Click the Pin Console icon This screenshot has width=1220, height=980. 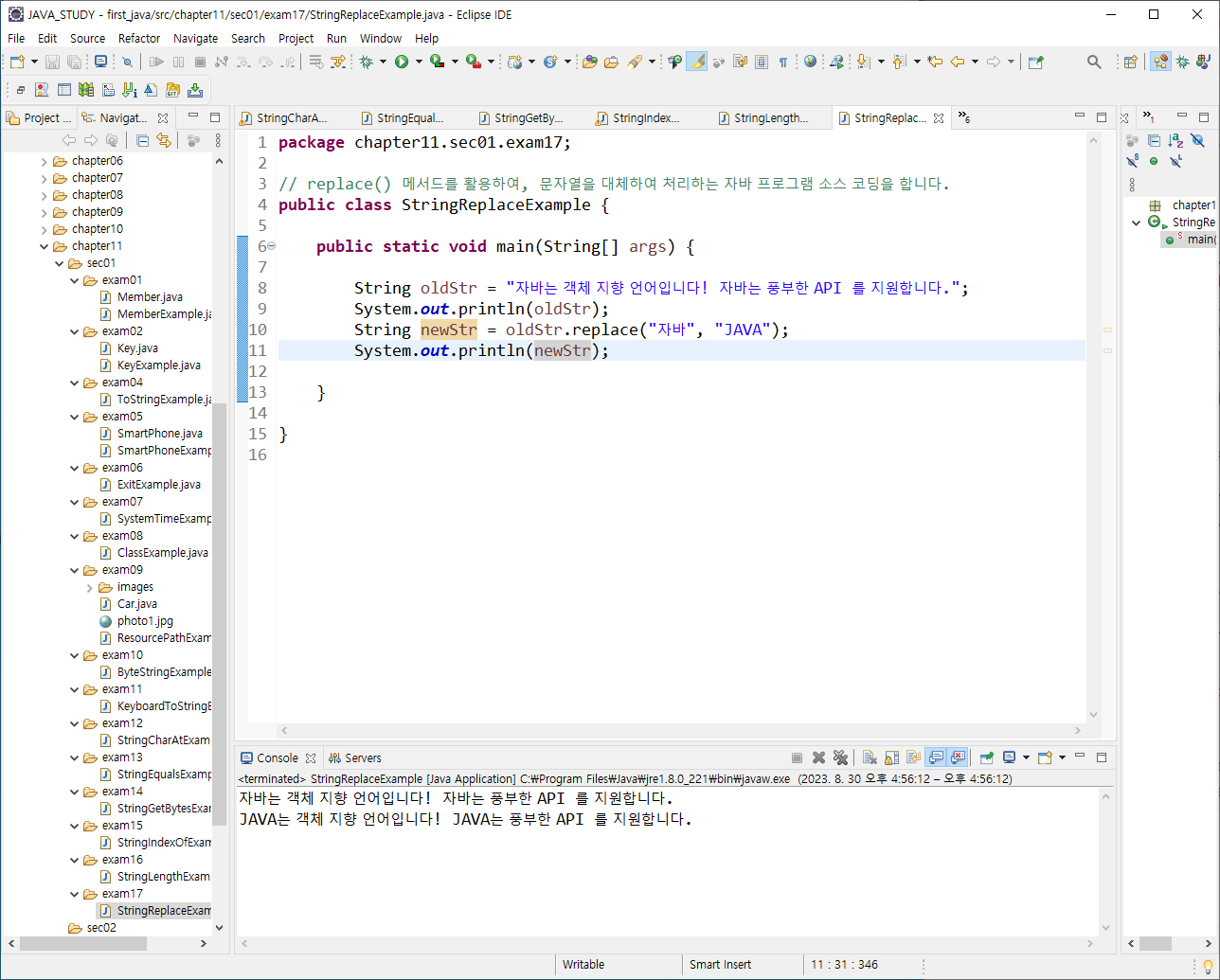(986, 757)
